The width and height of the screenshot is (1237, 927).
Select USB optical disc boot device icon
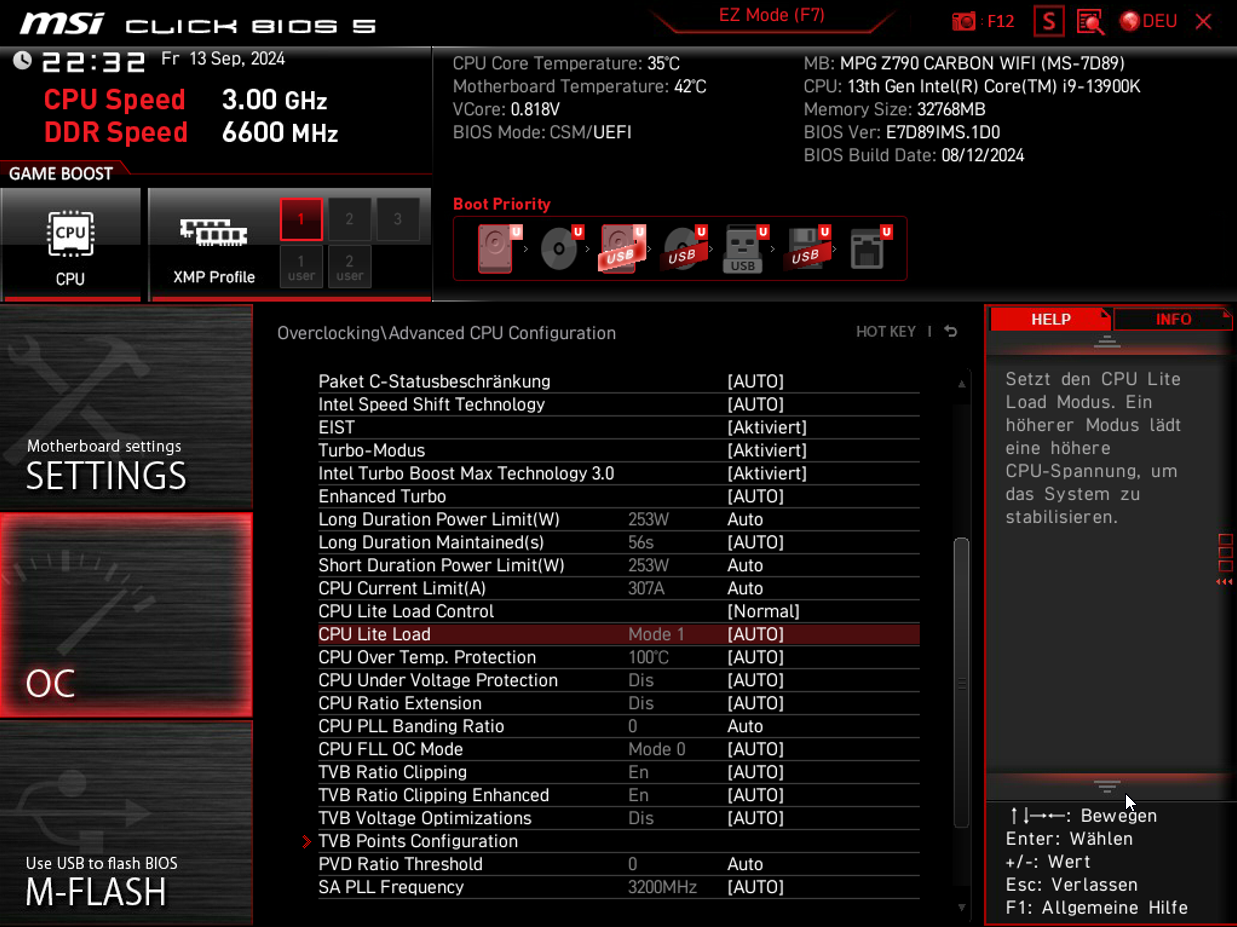pos(683,248)
